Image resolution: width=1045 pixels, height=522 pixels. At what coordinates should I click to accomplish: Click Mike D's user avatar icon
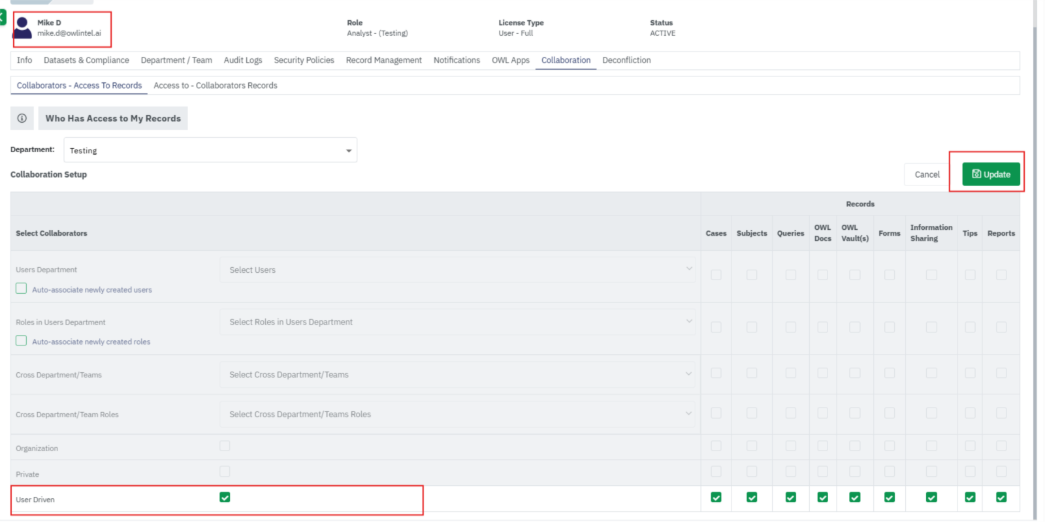click(22, 27)
